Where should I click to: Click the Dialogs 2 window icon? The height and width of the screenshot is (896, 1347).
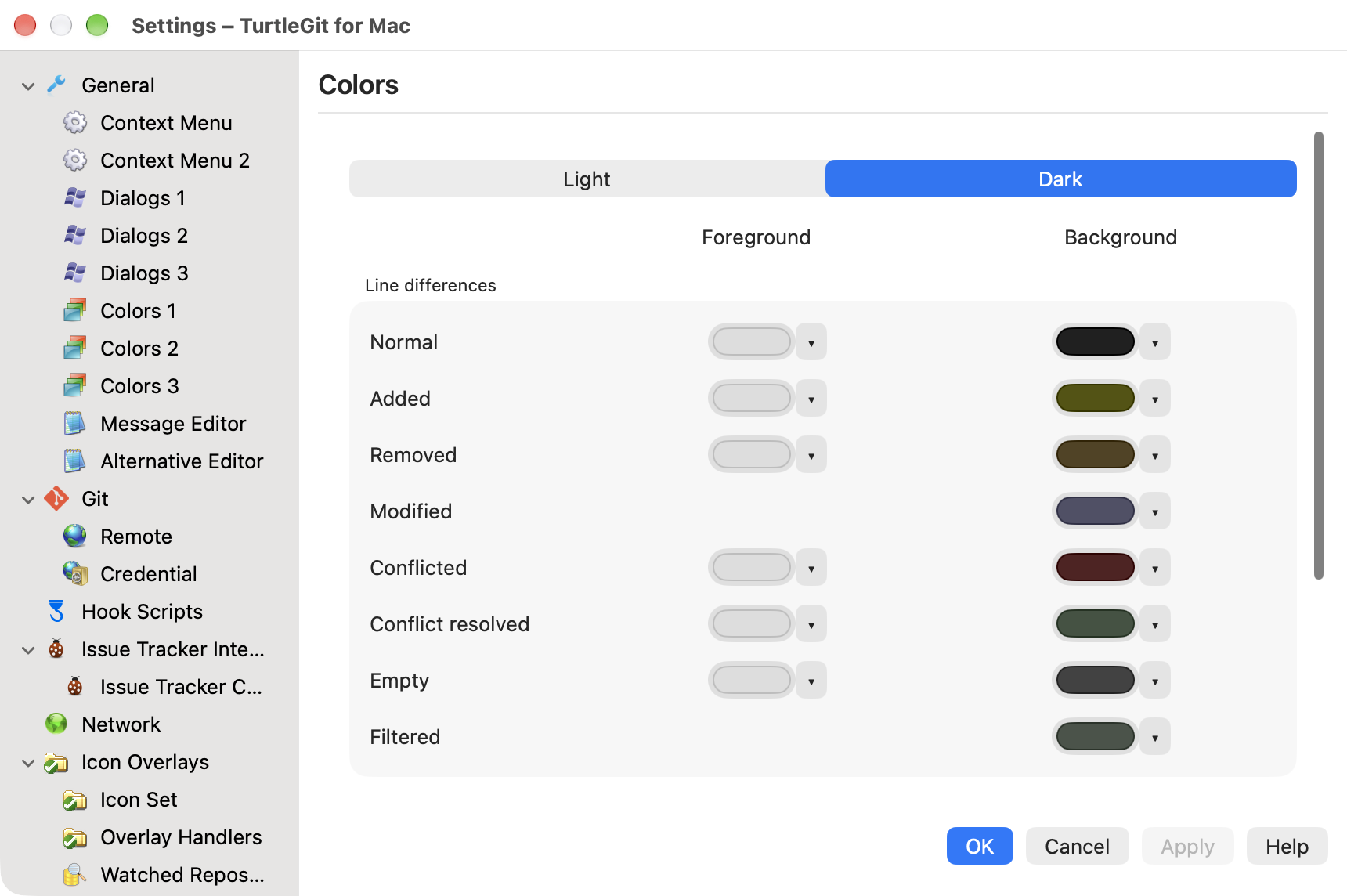tap(75, 235)
